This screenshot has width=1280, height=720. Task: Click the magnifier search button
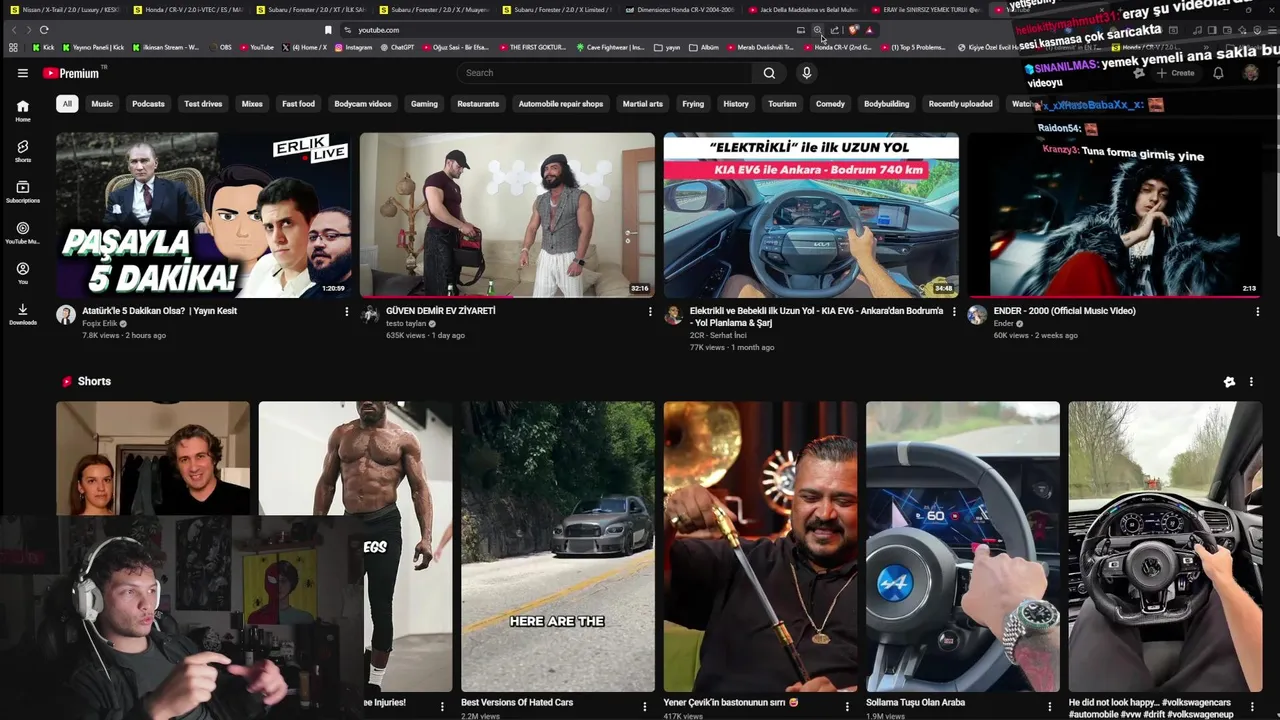(x=769, y=73)
